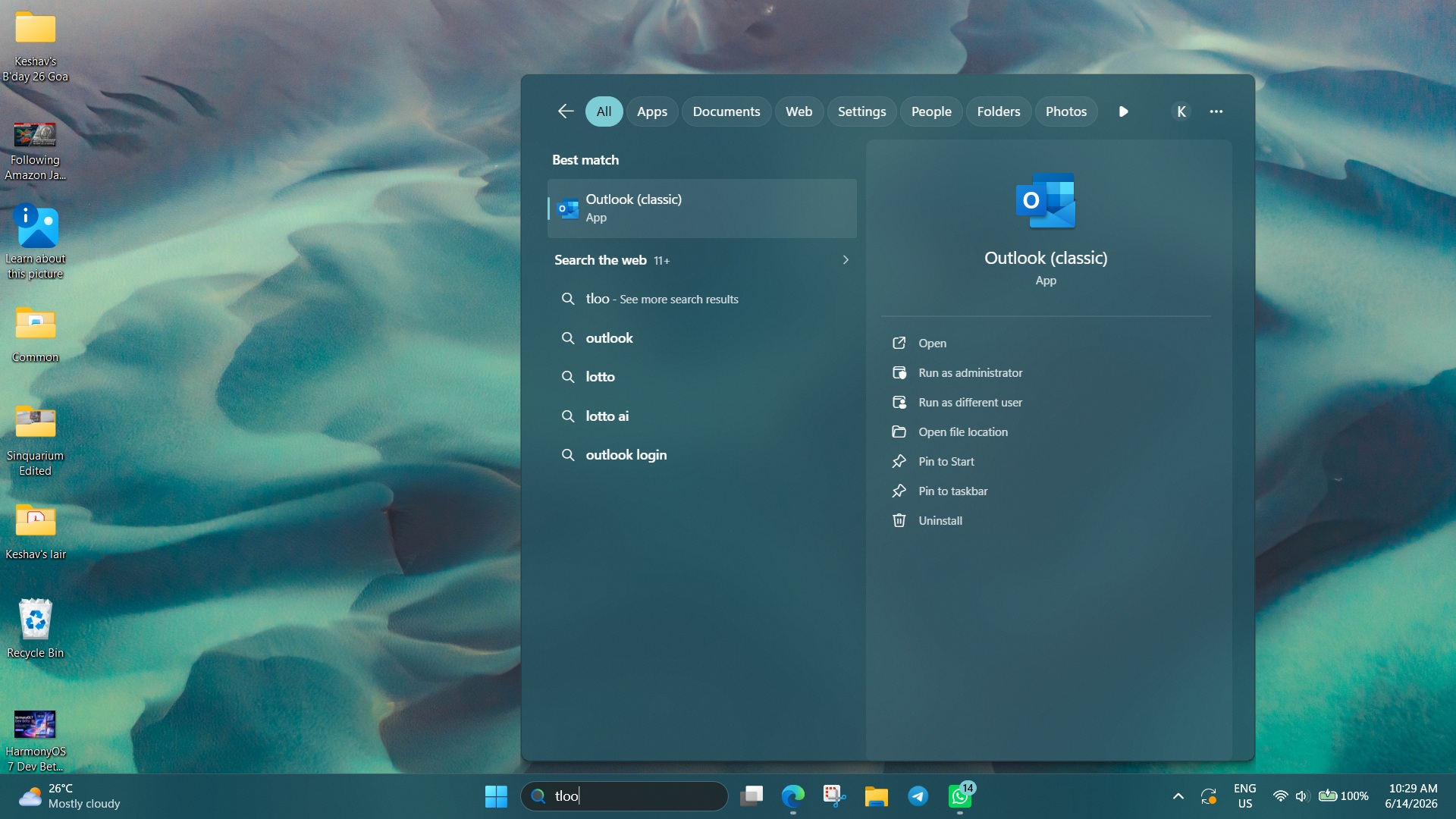This screenshot has width=1456, height=819.
Task: Select the Recycle Bin icon
Action: pyautogui.click(x=36, y=629)
